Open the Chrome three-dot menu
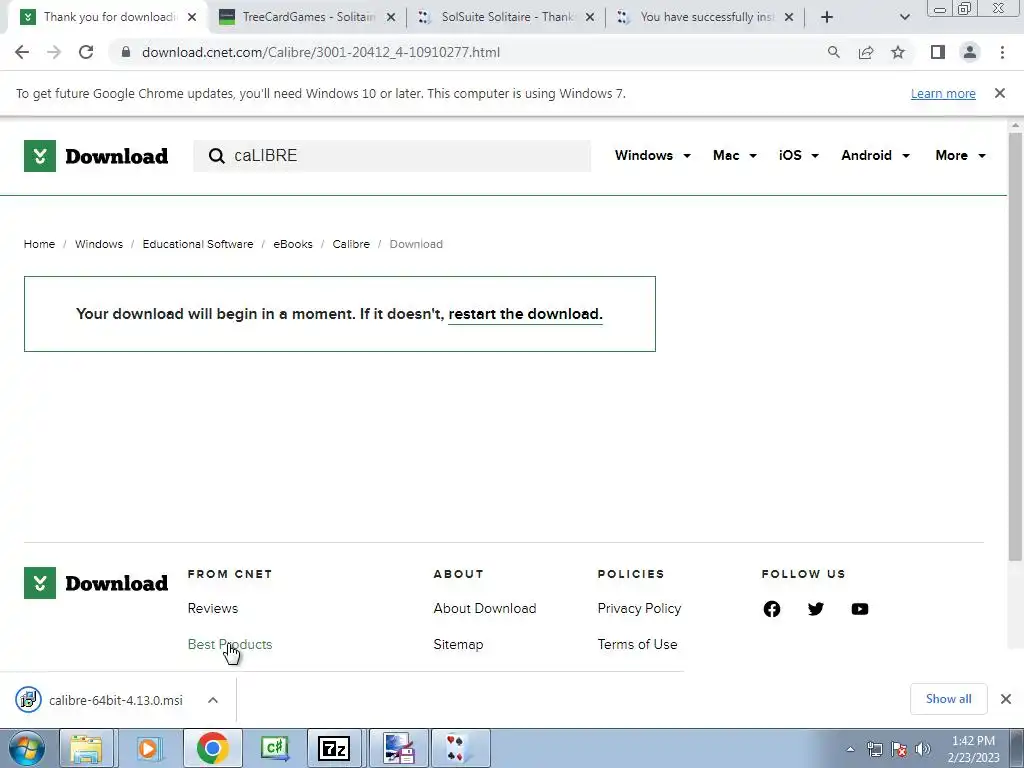Screen dimensions: 1024x768 (1002, 52)
